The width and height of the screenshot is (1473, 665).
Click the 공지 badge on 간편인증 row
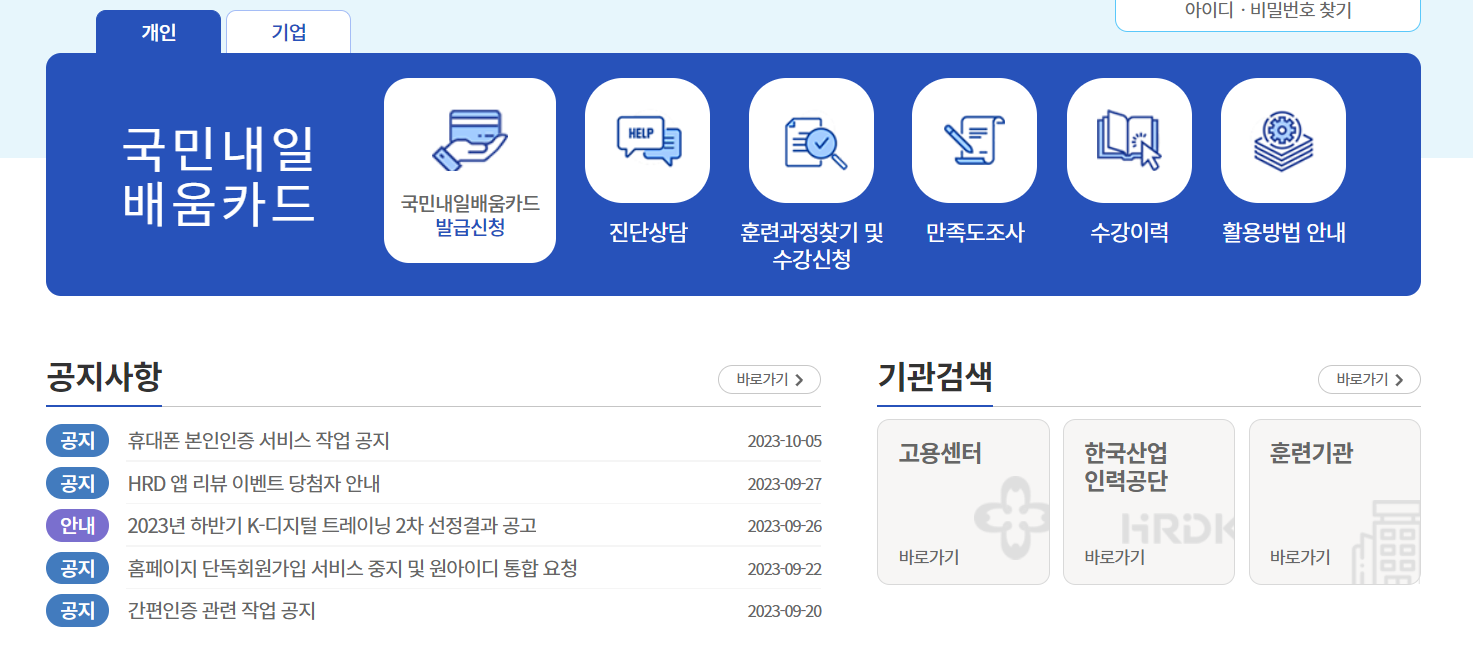[77, 611]
